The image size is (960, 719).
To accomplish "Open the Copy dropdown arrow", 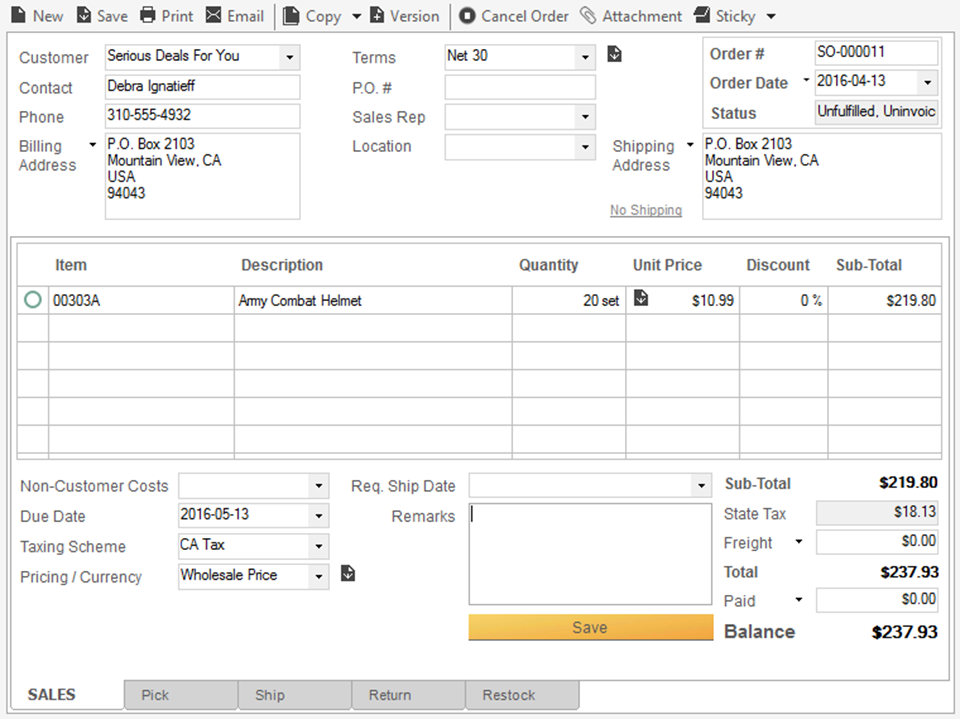I will click(x=356, y=17).
